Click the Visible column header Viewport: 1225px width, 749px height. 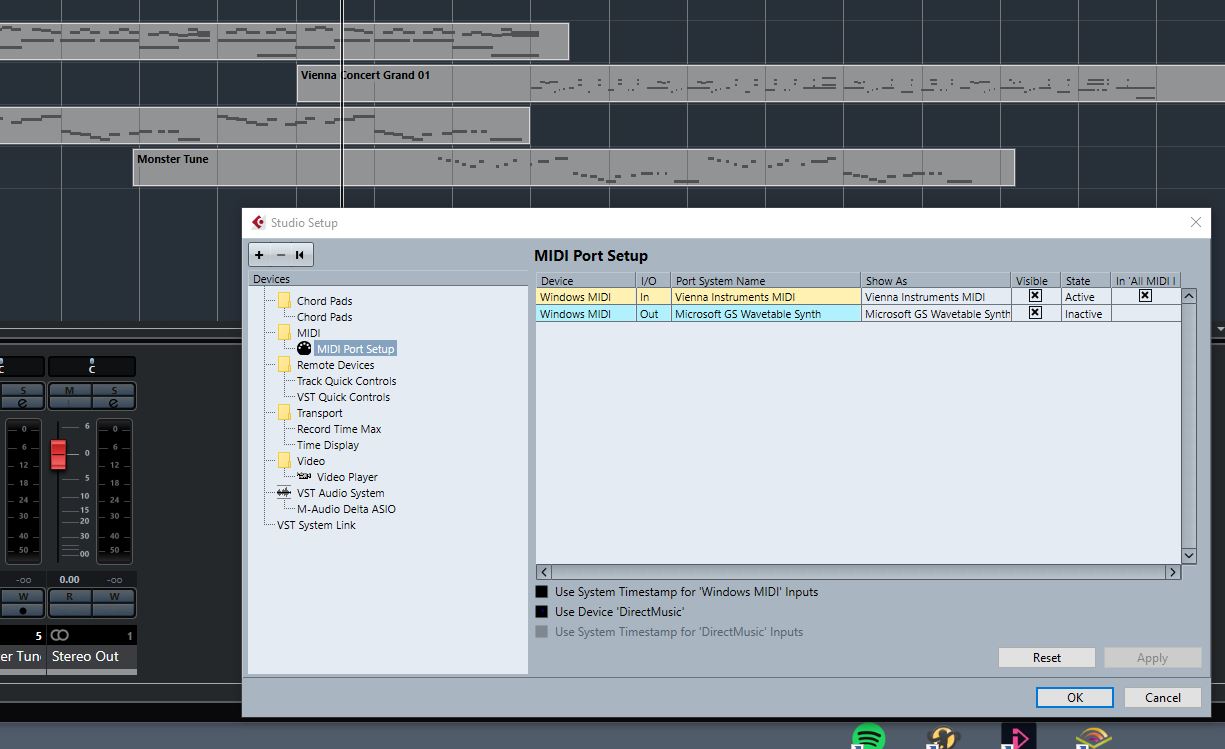click(x=1036, y=281)
